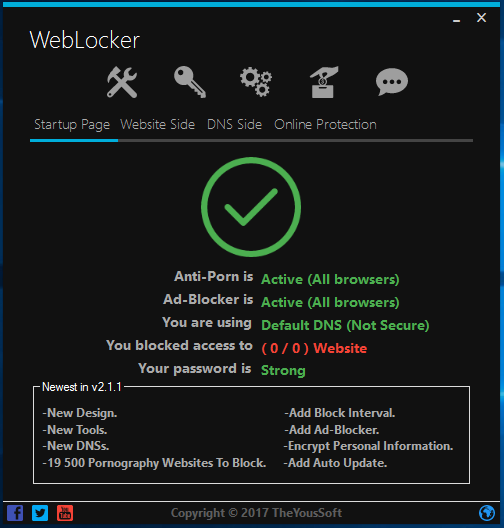Open the hammer and wrench tools icon
Viewport: 504px width, 528px height.
(x=122, y=82)
